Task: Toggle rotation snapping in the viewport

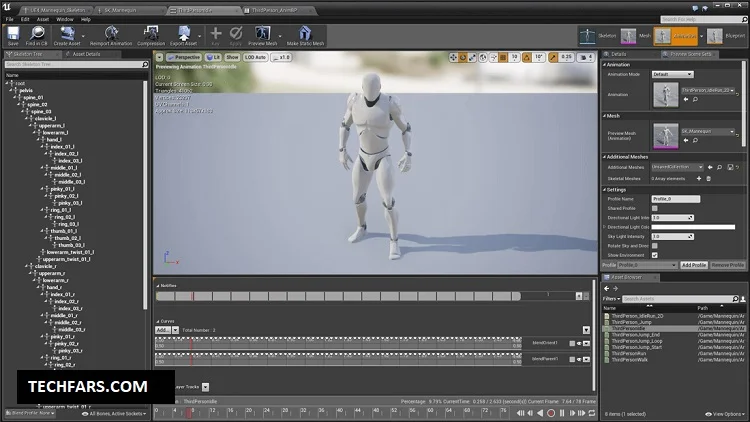Action: tap(527, 57)
